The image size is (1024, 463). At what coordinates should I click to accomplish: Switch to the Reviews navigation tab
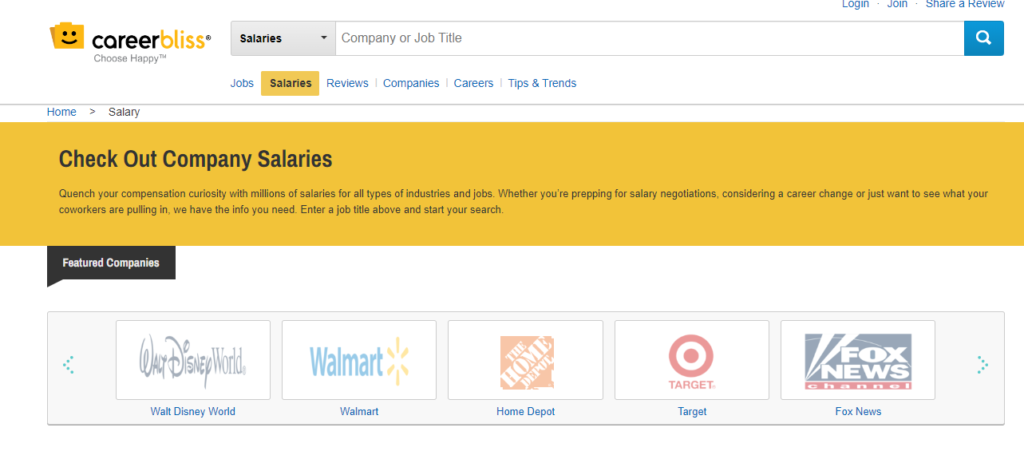click(347, 84)
